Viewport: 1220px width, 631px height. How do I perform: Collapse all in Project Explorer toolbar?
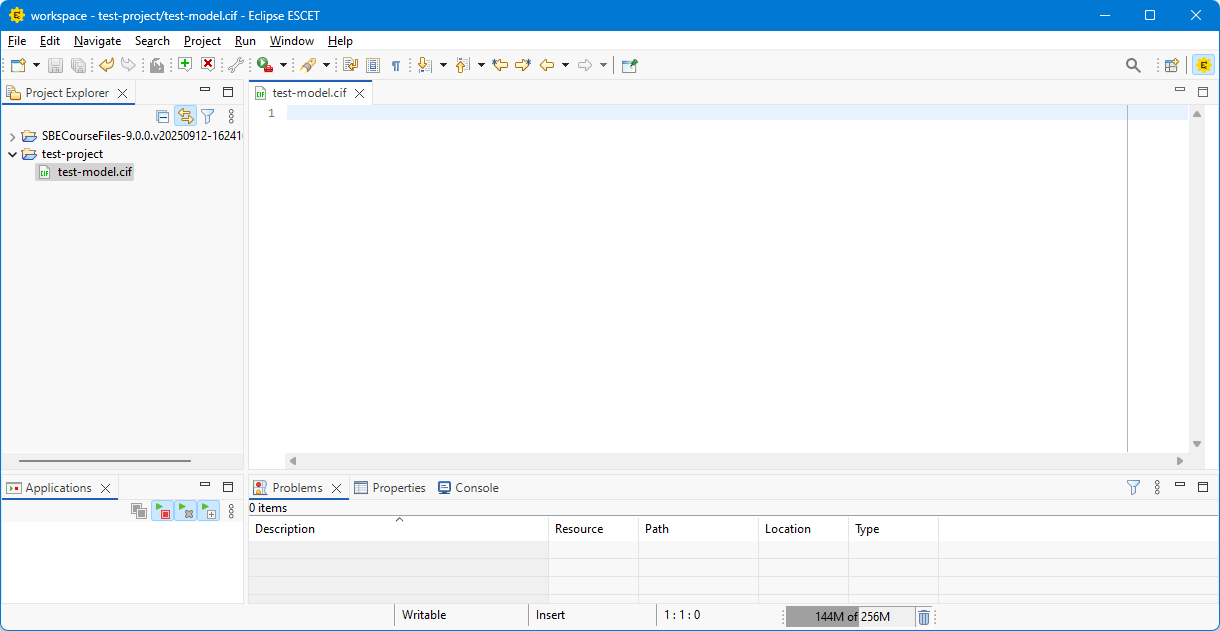163,116
